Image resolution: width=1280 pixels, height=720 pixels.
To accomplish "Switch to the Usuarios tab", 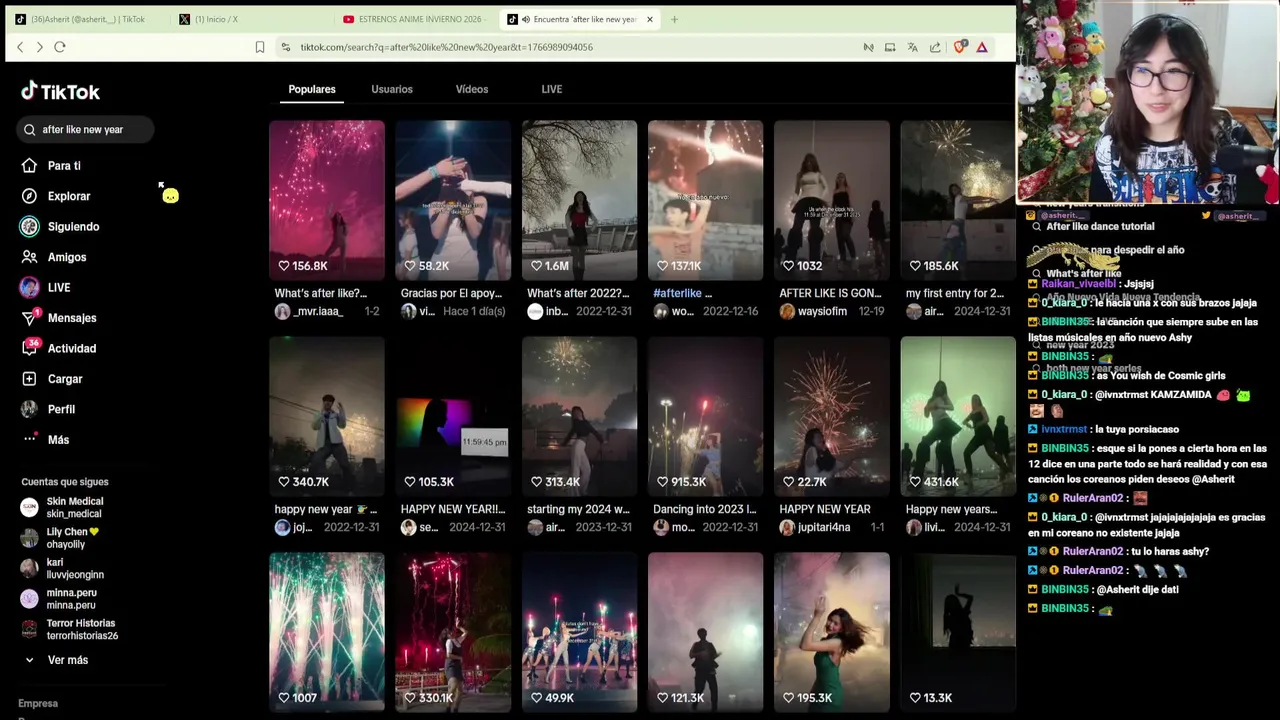I will pyautogui.click(x=392, y=89).
